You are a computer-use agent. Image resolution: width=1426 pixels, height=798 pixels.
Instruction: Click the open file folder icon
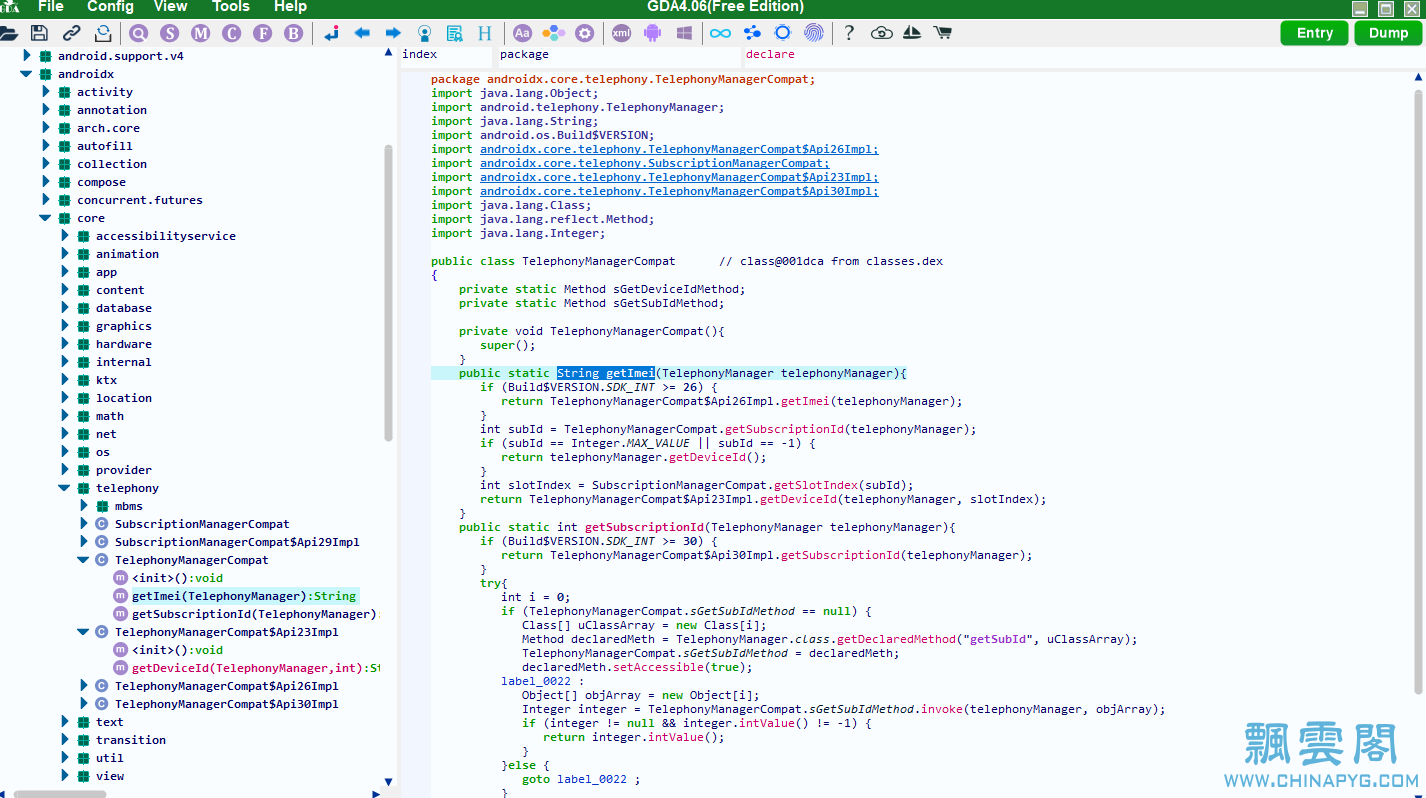point(8,33)
